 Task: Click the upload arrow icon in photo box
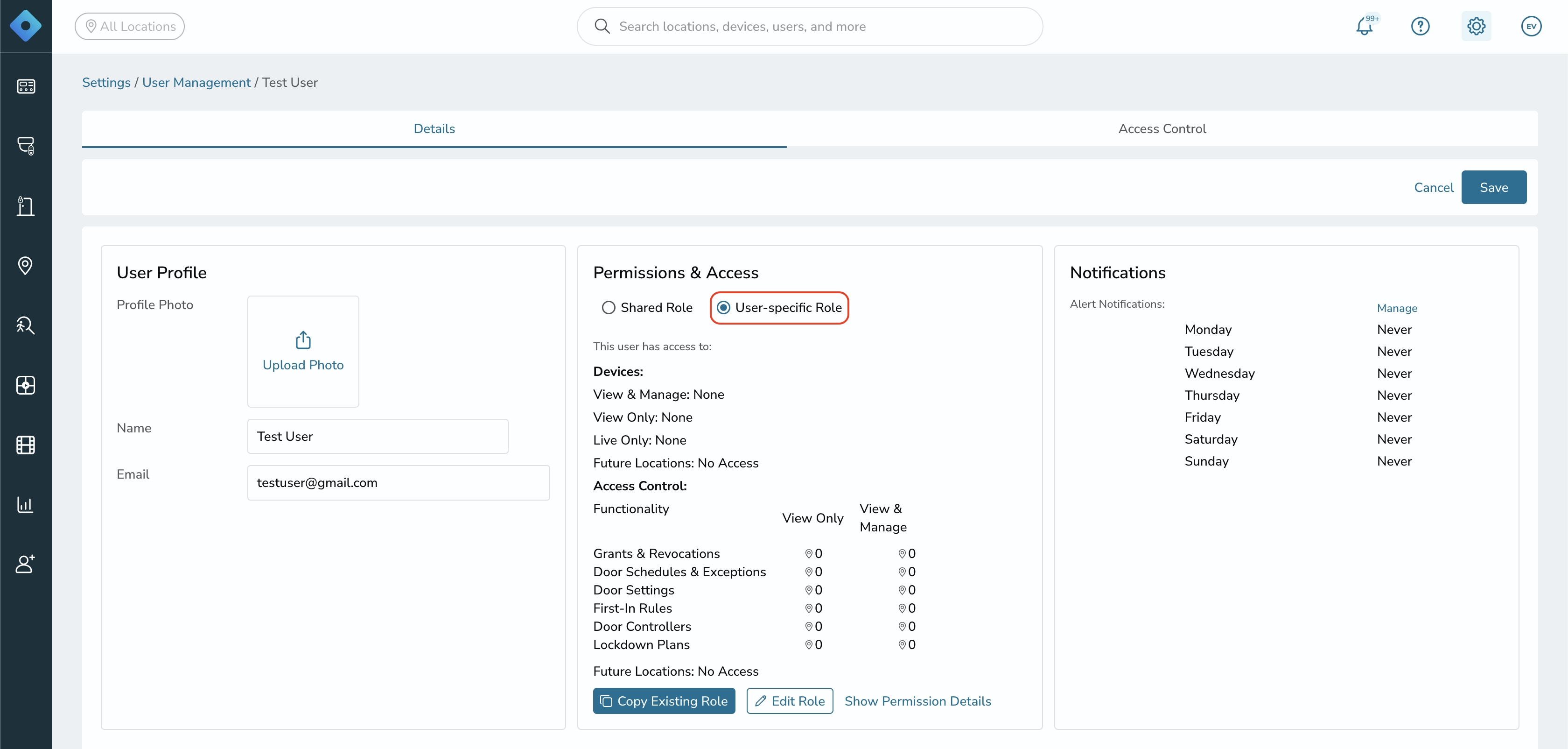point(303,340)
